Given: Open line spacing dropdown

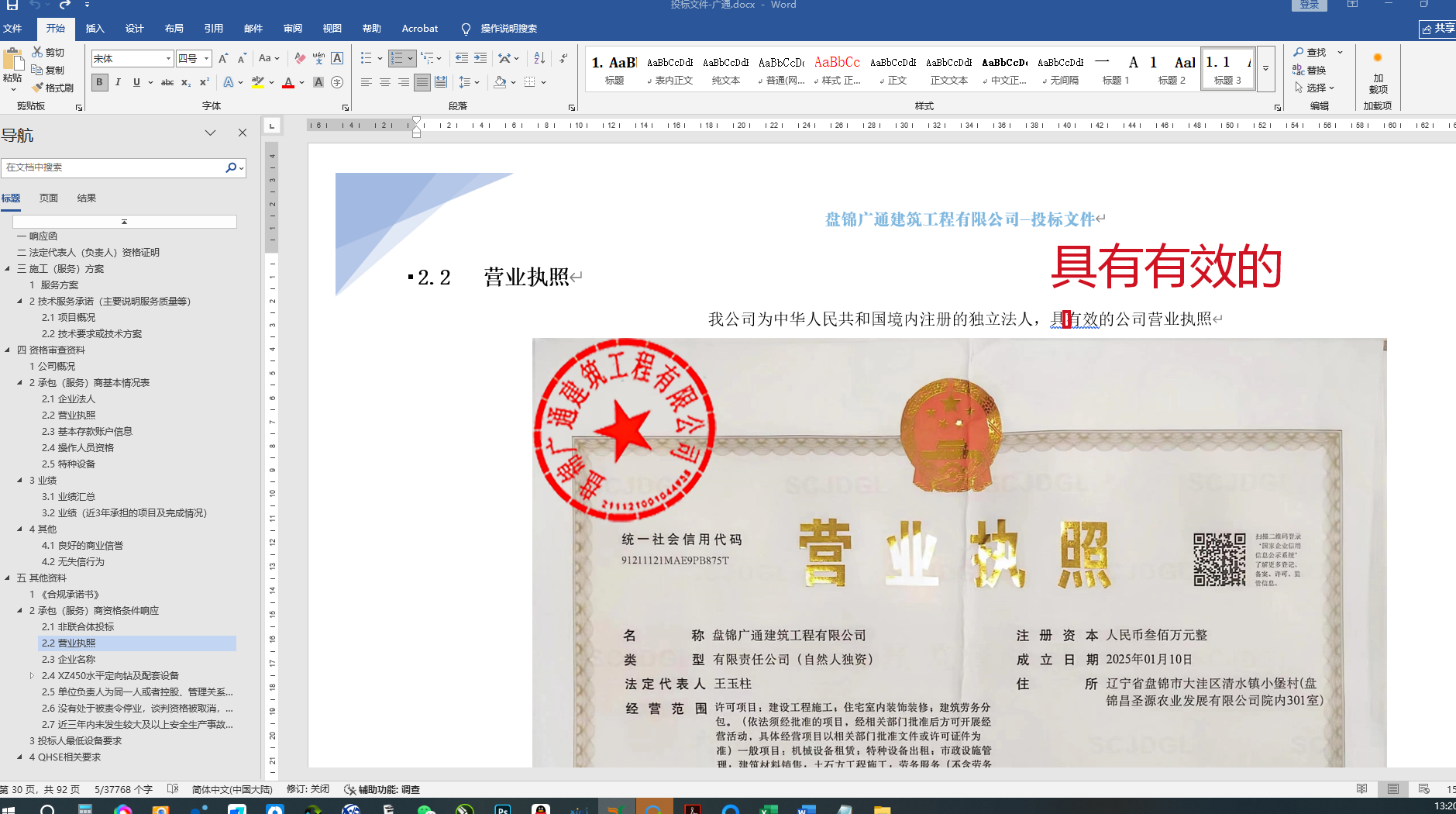Looking at the screenshot, I should coord(469,82).
